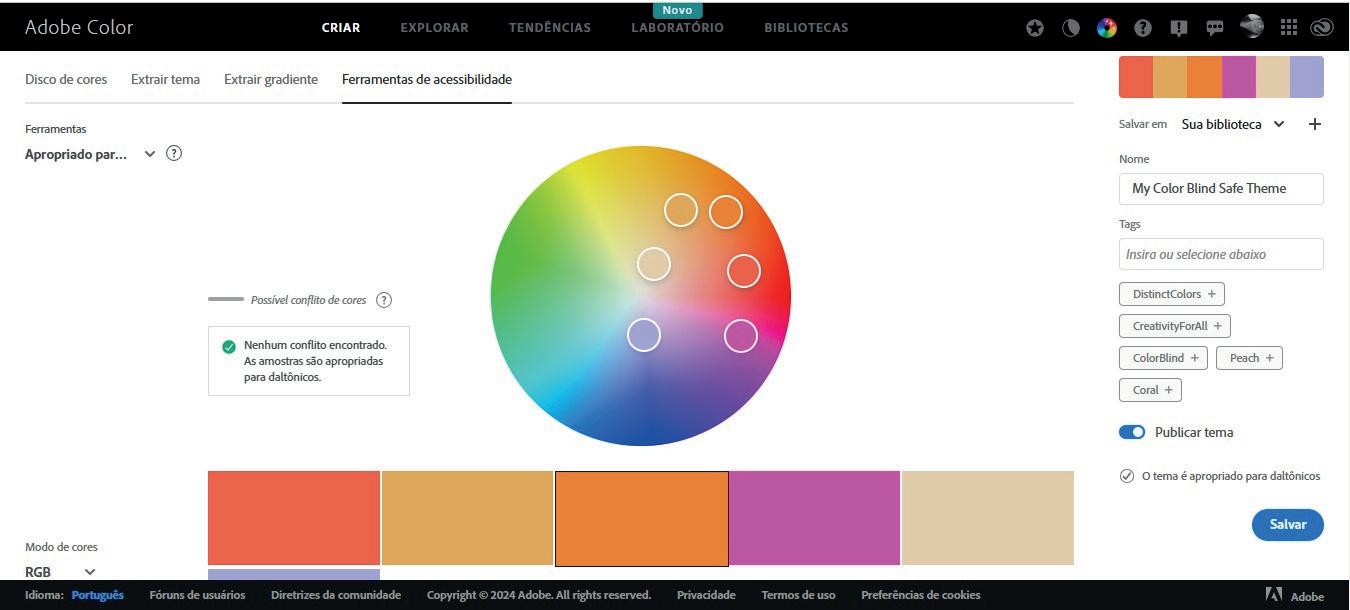Select the magenta purple swatch in the palette row

pyautogui.click(x=814, y=518)
